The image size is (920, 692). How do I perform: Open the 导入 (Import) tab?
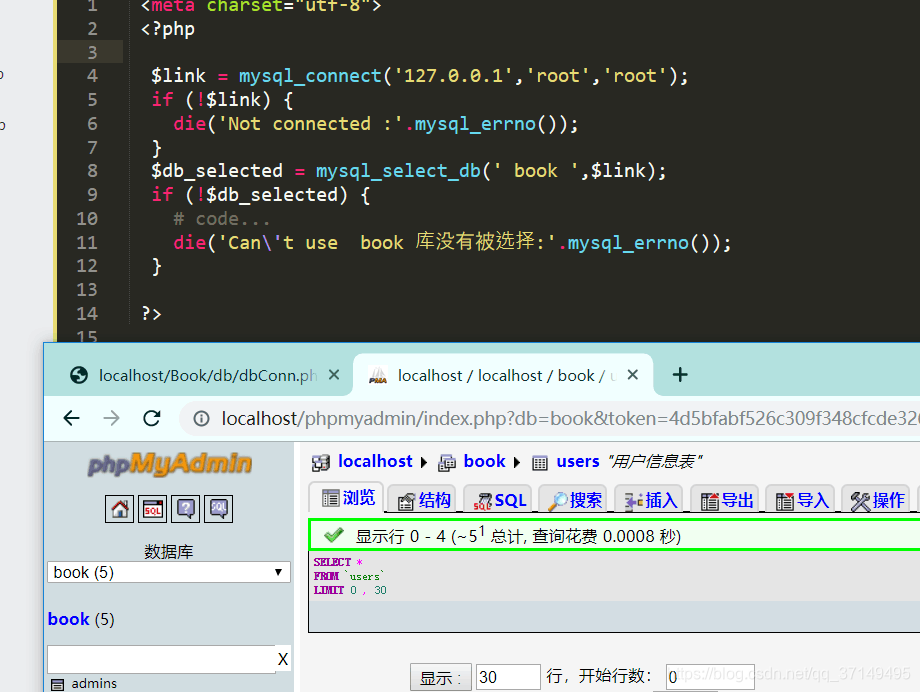click(x=801, y=500)
